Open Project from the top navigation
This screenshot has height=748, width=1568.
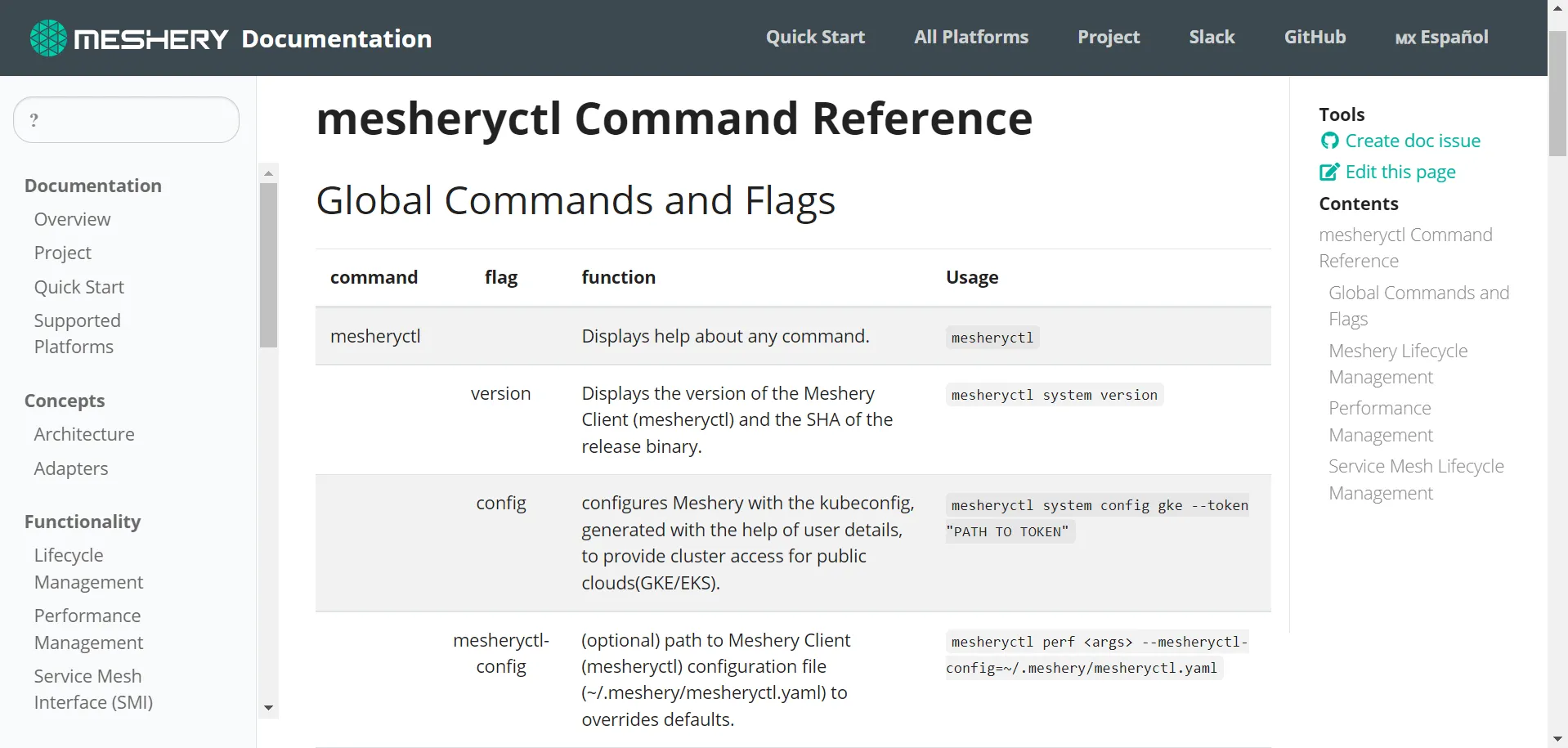tap(1108, 37)
